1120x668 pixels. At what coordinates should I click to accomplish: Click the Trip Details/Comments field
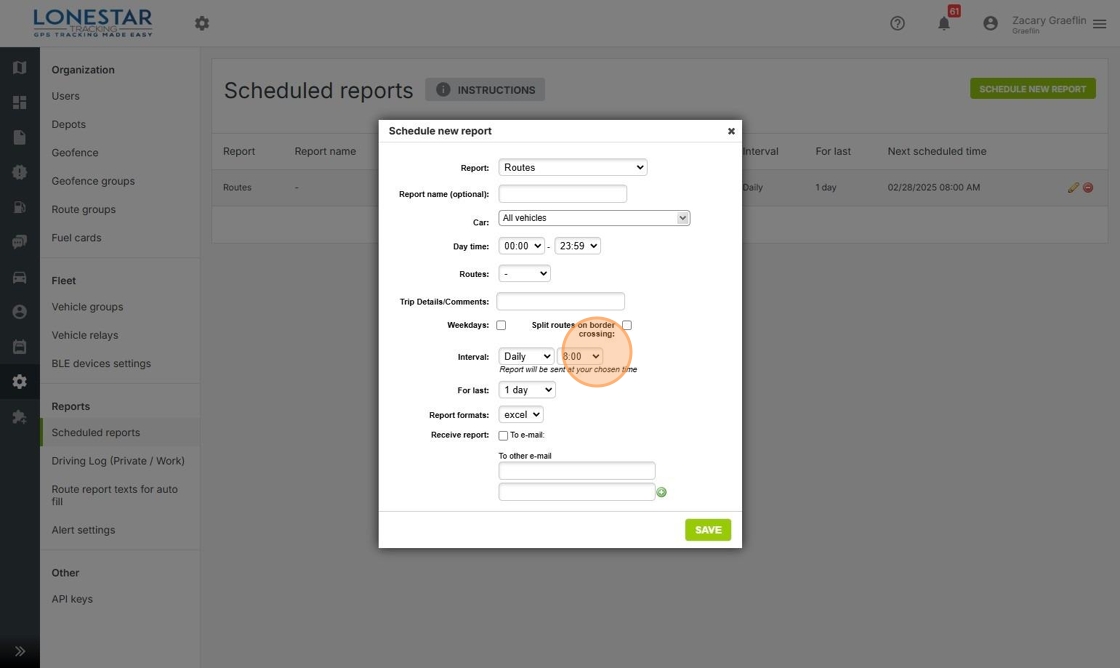tap(561, 301)
